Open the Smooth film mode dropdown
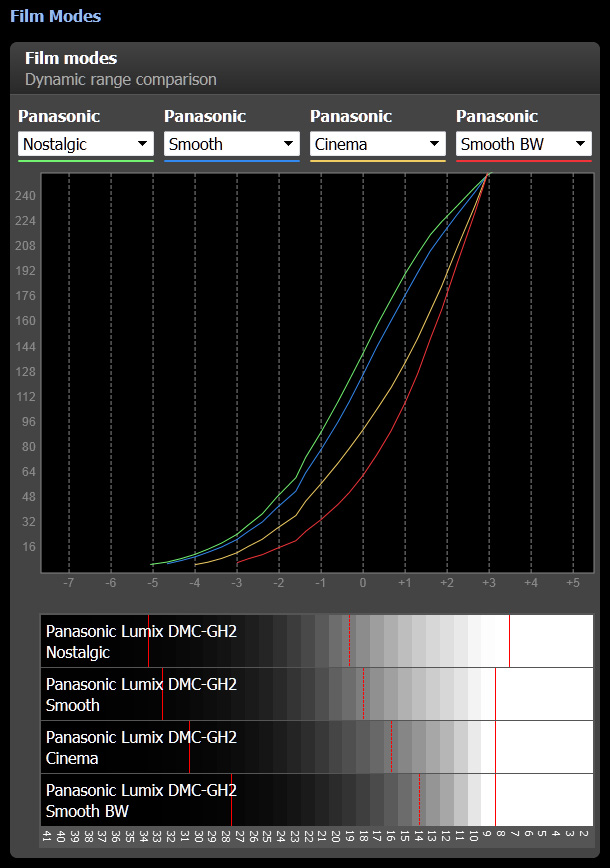The image size is (610, 868). 232,144
